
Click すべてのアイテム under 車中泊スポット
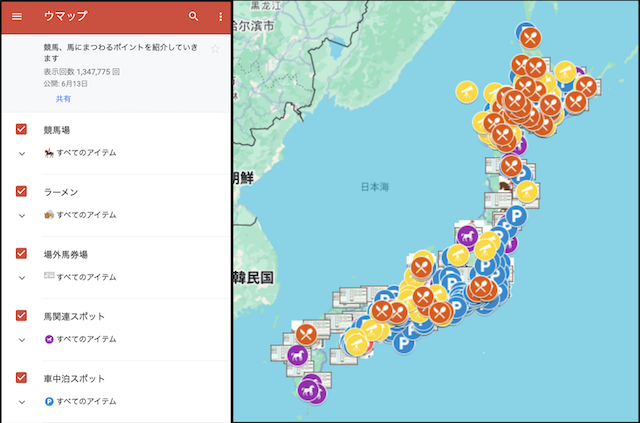pyautogui.click(x=86, y=401)
